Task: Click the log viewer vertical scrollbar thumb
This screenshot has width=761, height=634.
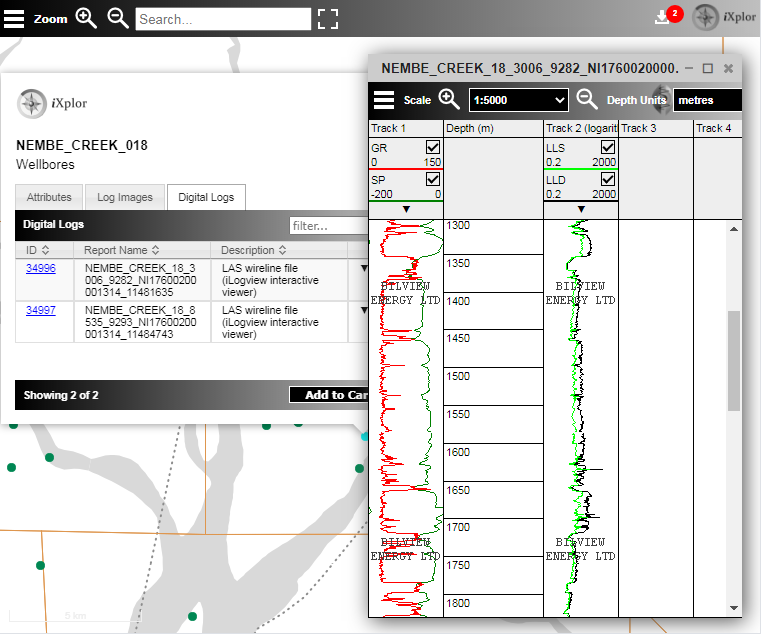Action: (x=734, y=360)
